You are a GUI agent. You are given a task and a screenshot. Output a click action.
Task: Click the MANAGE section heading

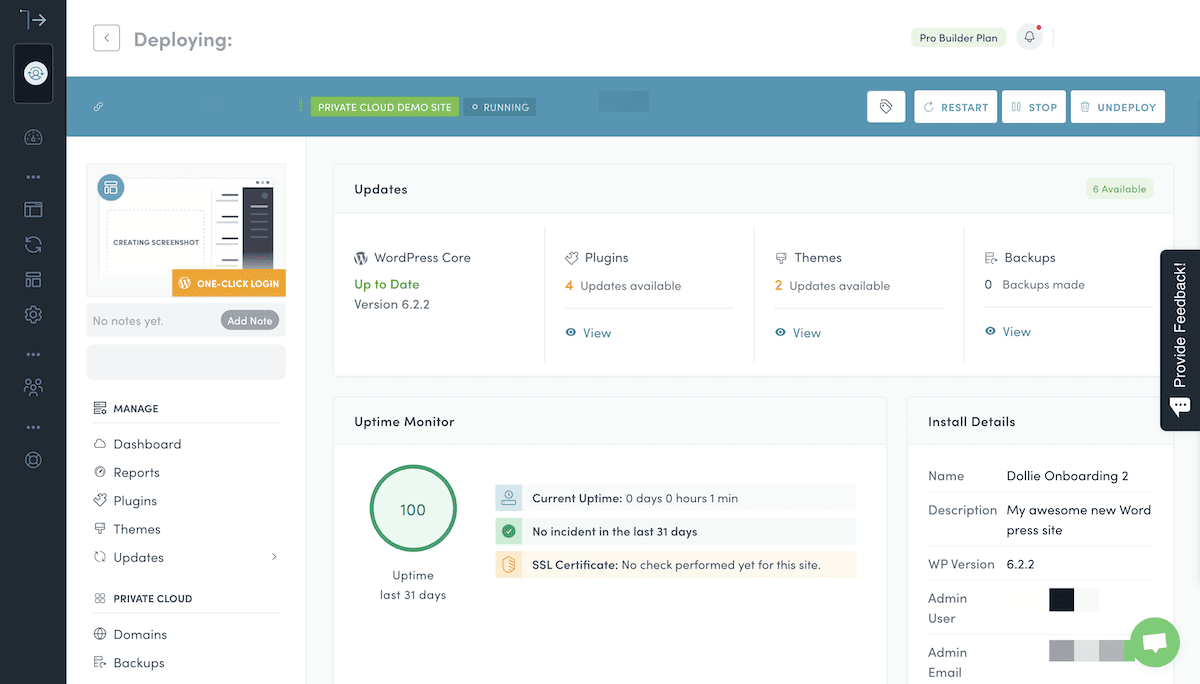pos(136,409)
